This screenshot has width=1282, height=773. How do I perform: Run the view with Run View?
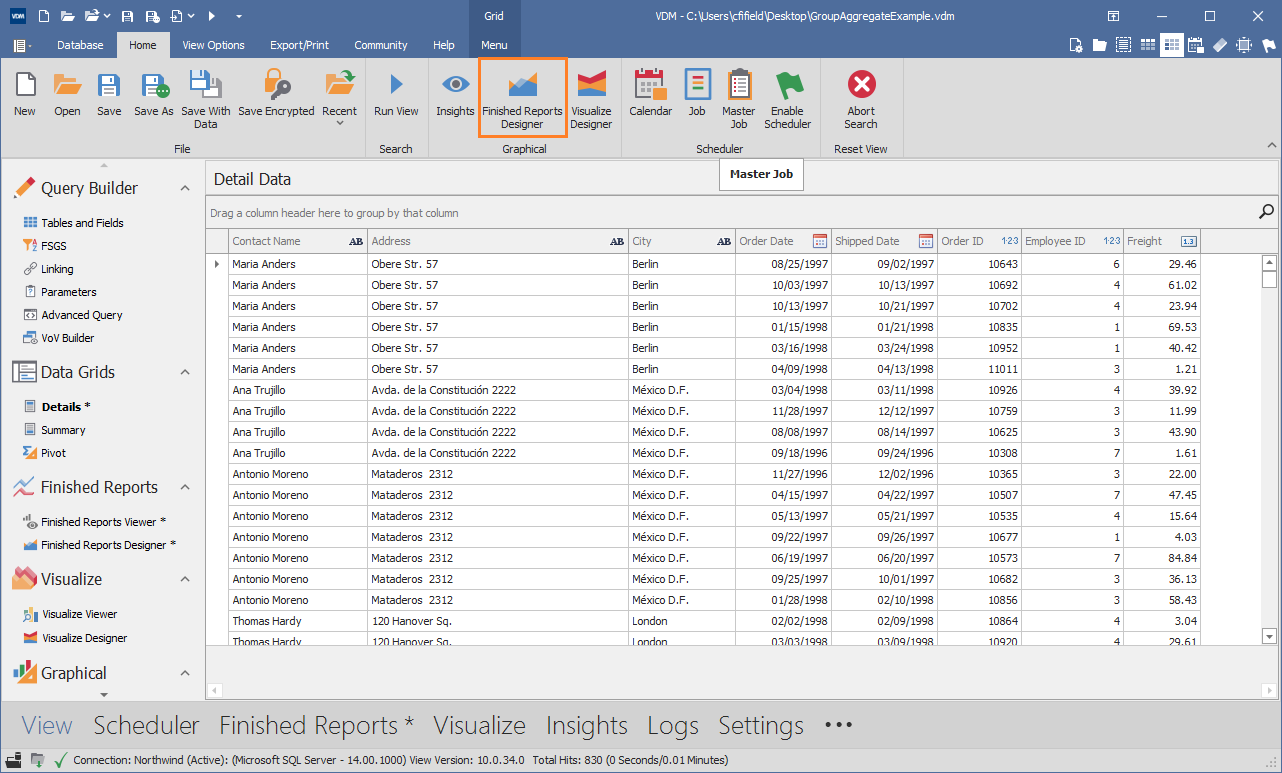[396, 95]
